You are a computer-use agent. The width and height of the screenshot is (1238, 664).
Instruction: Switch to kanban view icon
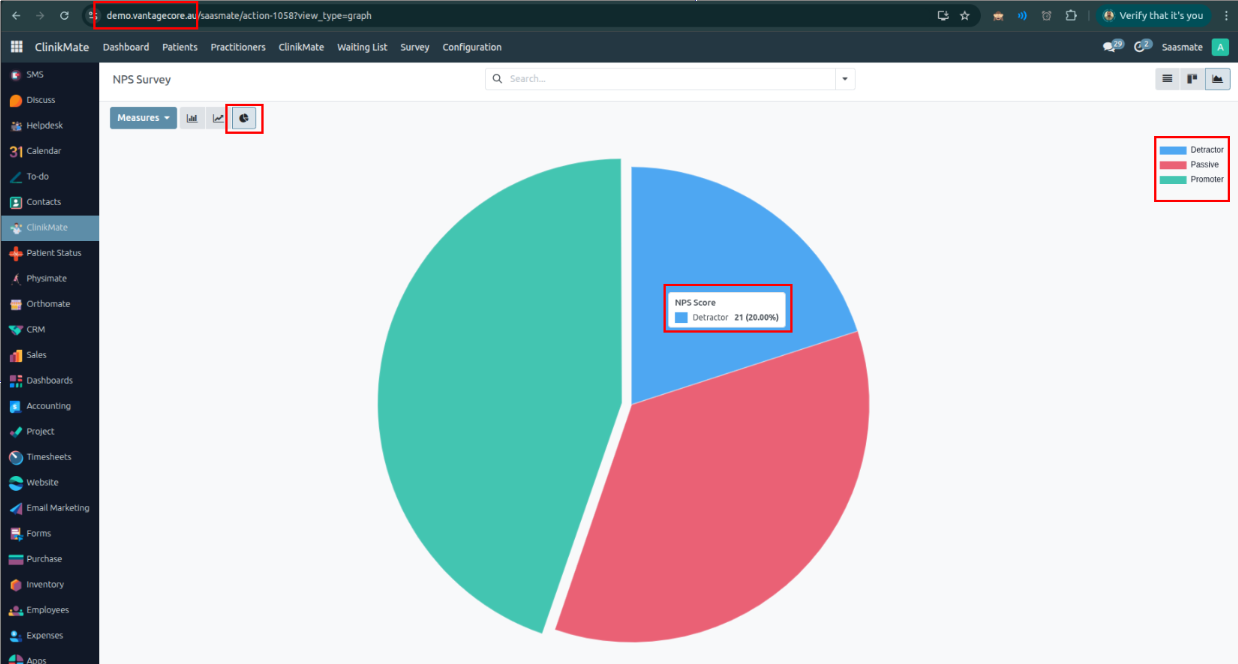click(x=1192, y=79)
